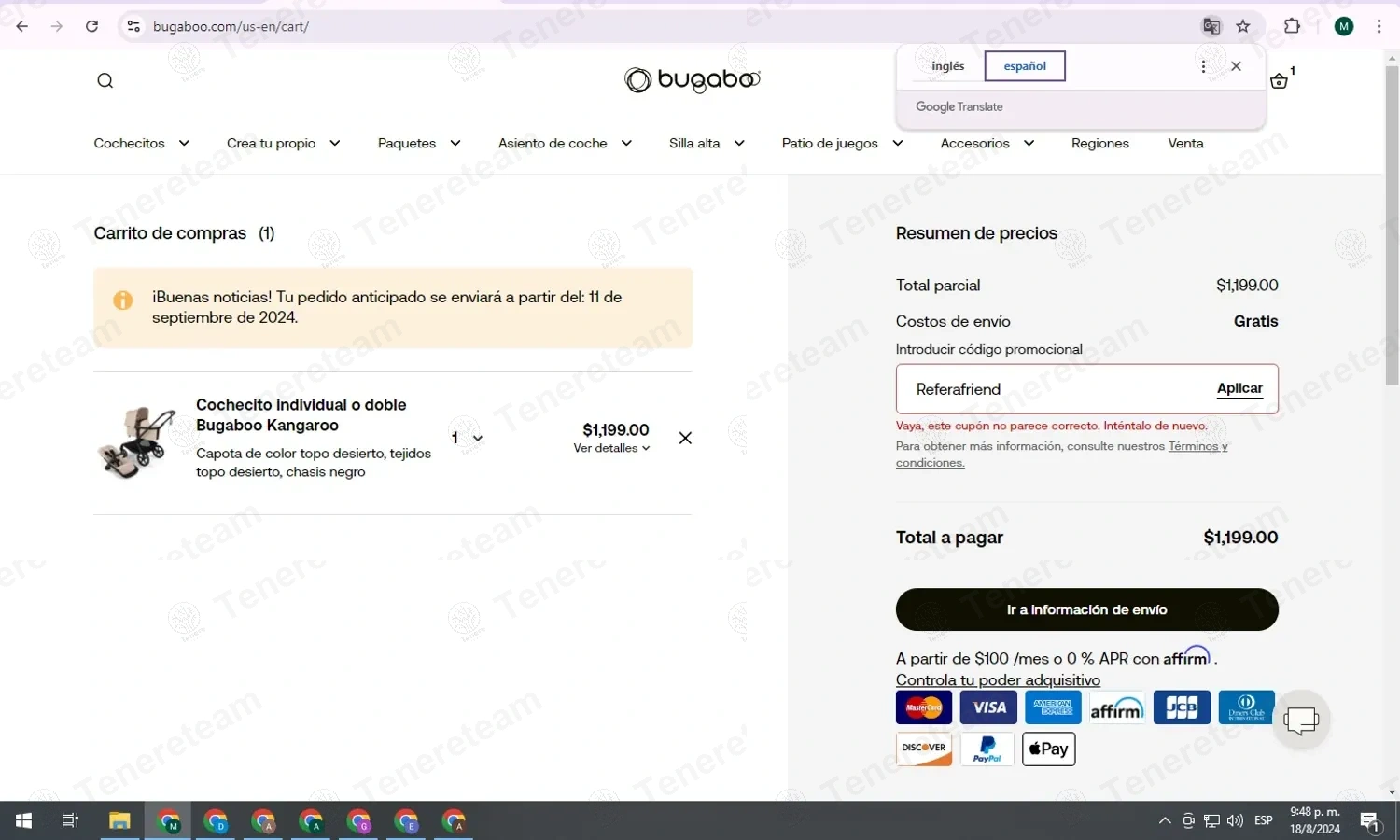Select español translation language
The image size is (1400, 840).
tap(1025, 66)
